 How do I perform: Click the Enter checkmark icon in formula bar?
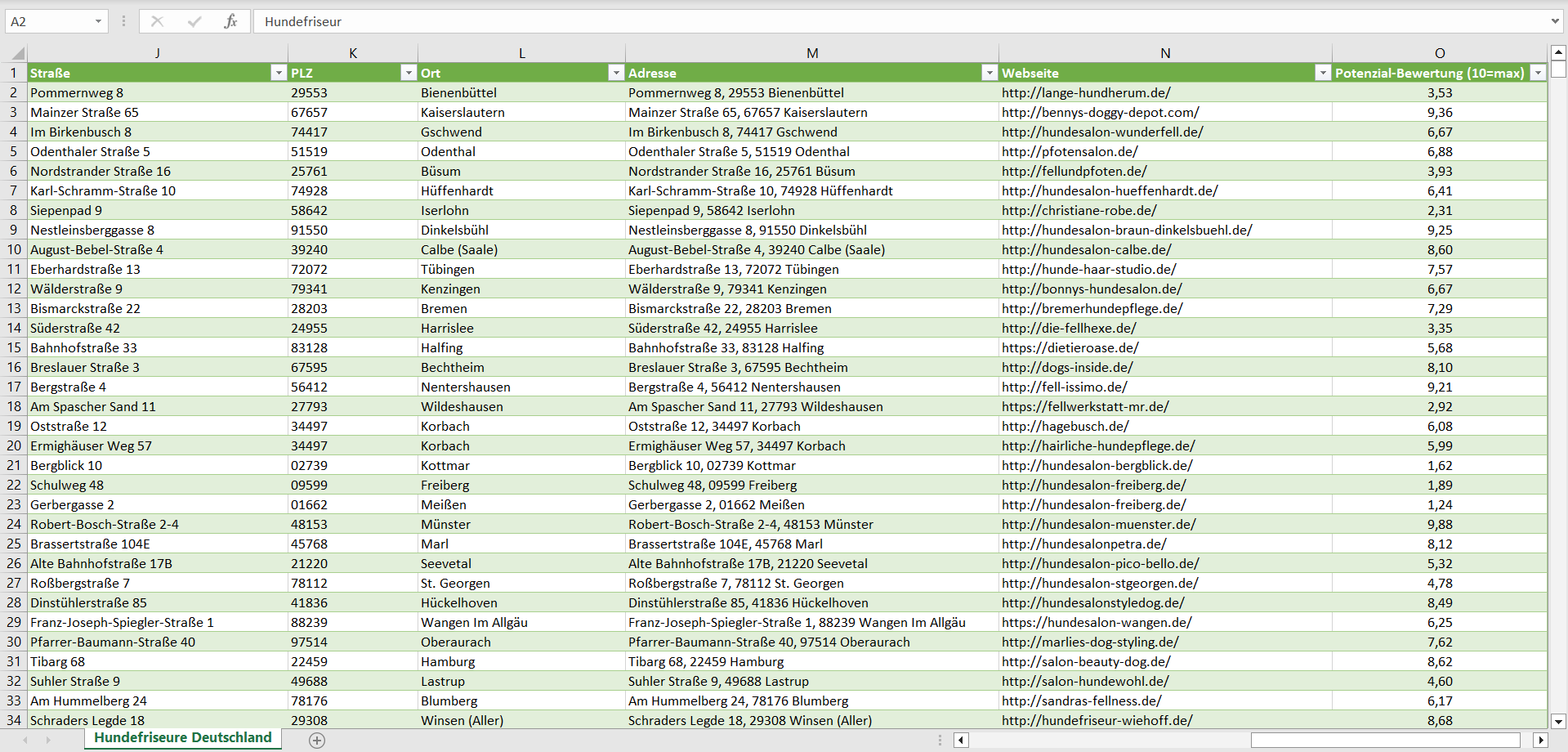click(x=194, y=21)
